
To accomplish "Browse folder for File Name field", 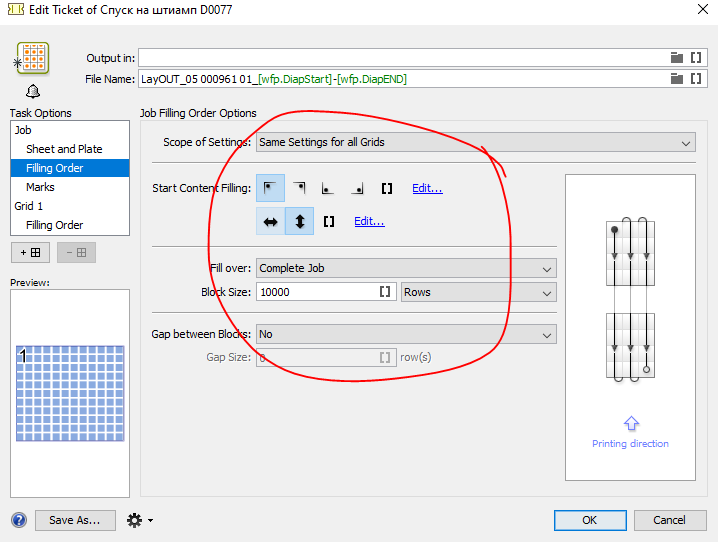I will 677,79.
